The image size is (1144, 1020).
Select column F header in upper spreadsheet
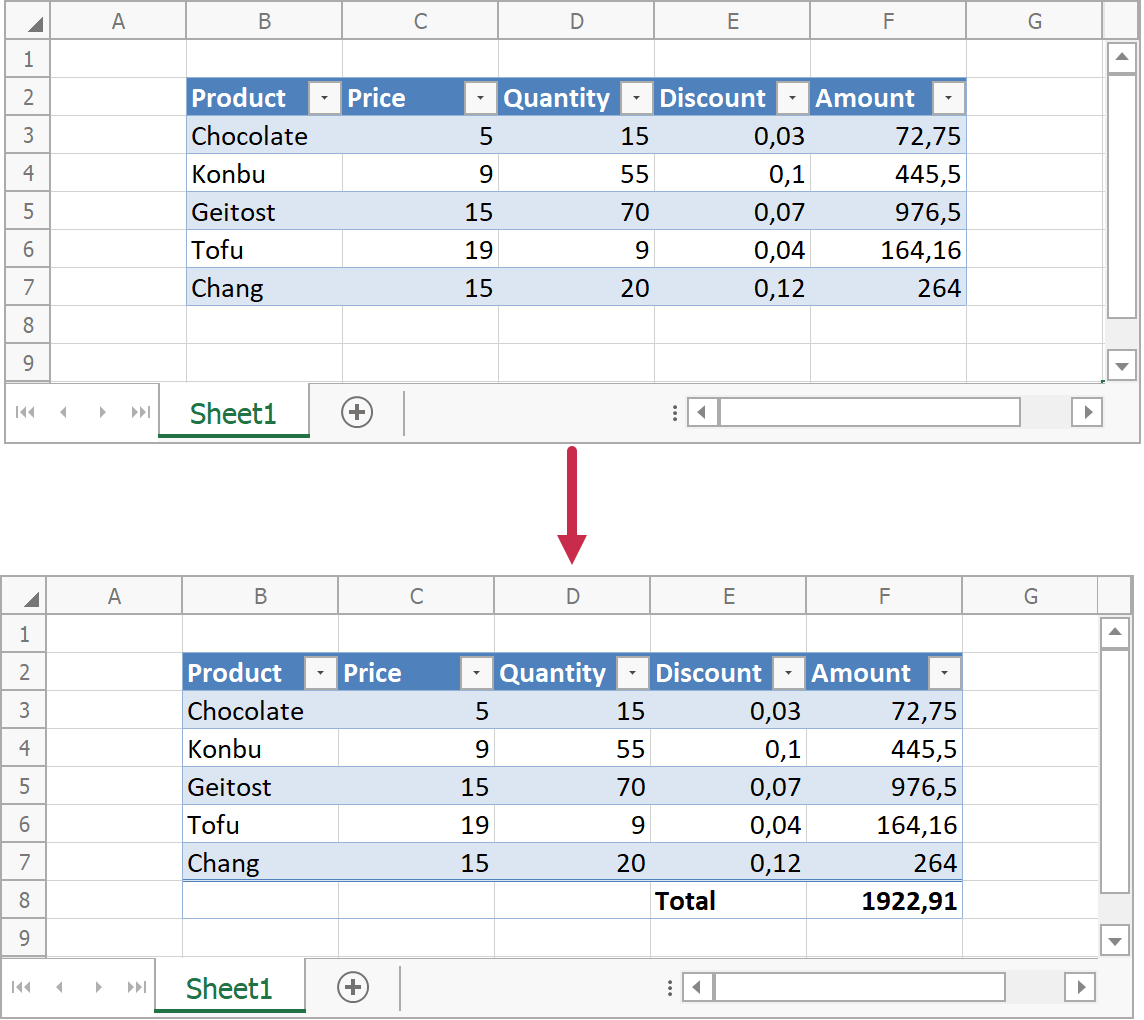tap(888, 21)
